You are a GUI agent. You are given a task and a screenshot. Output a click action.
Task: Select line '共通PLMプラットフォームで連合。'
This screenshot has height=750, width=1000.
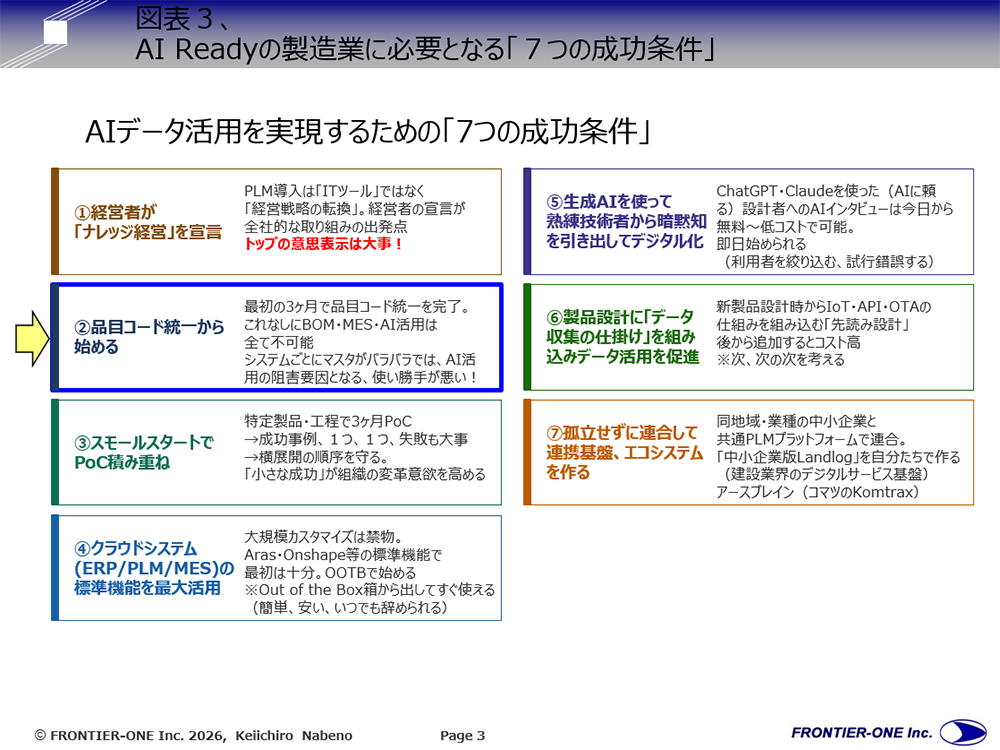click(812, 439)
